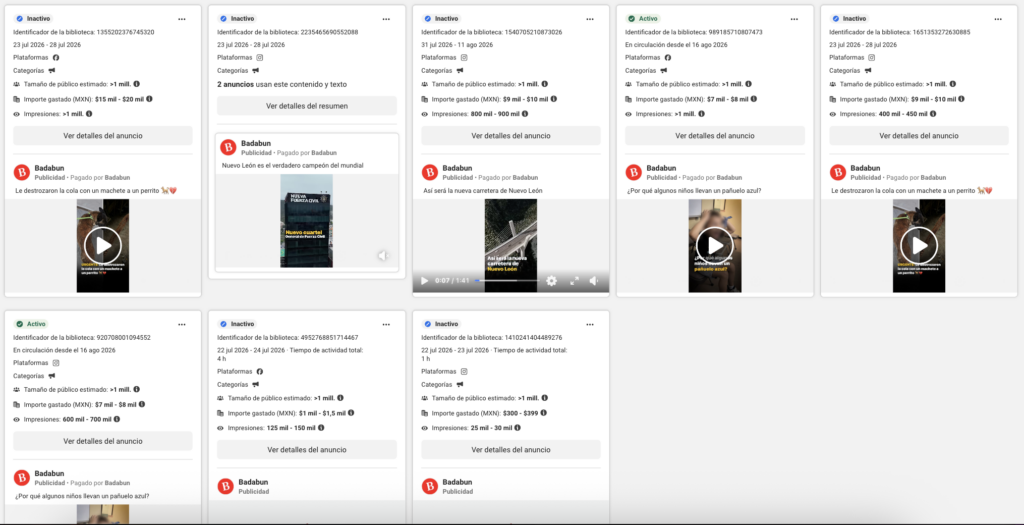This screenshot has width=1024, height=525.
Task: Click Activo status badge on ad 920708001094552
Action: click(32, 324)
